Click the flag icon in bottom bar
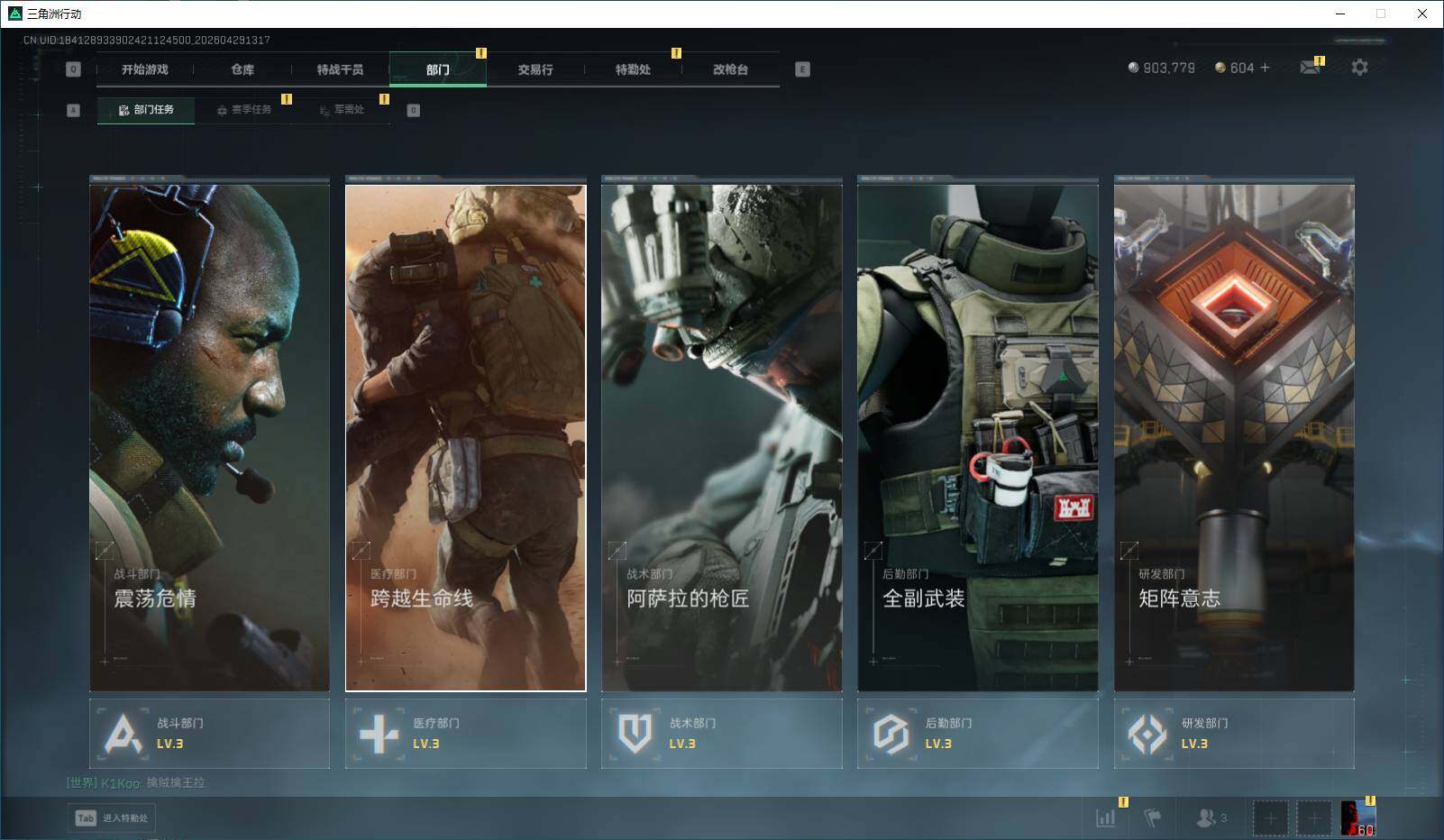The width and height of the screenshot is (1444, 840). (x=1152, y=818)
